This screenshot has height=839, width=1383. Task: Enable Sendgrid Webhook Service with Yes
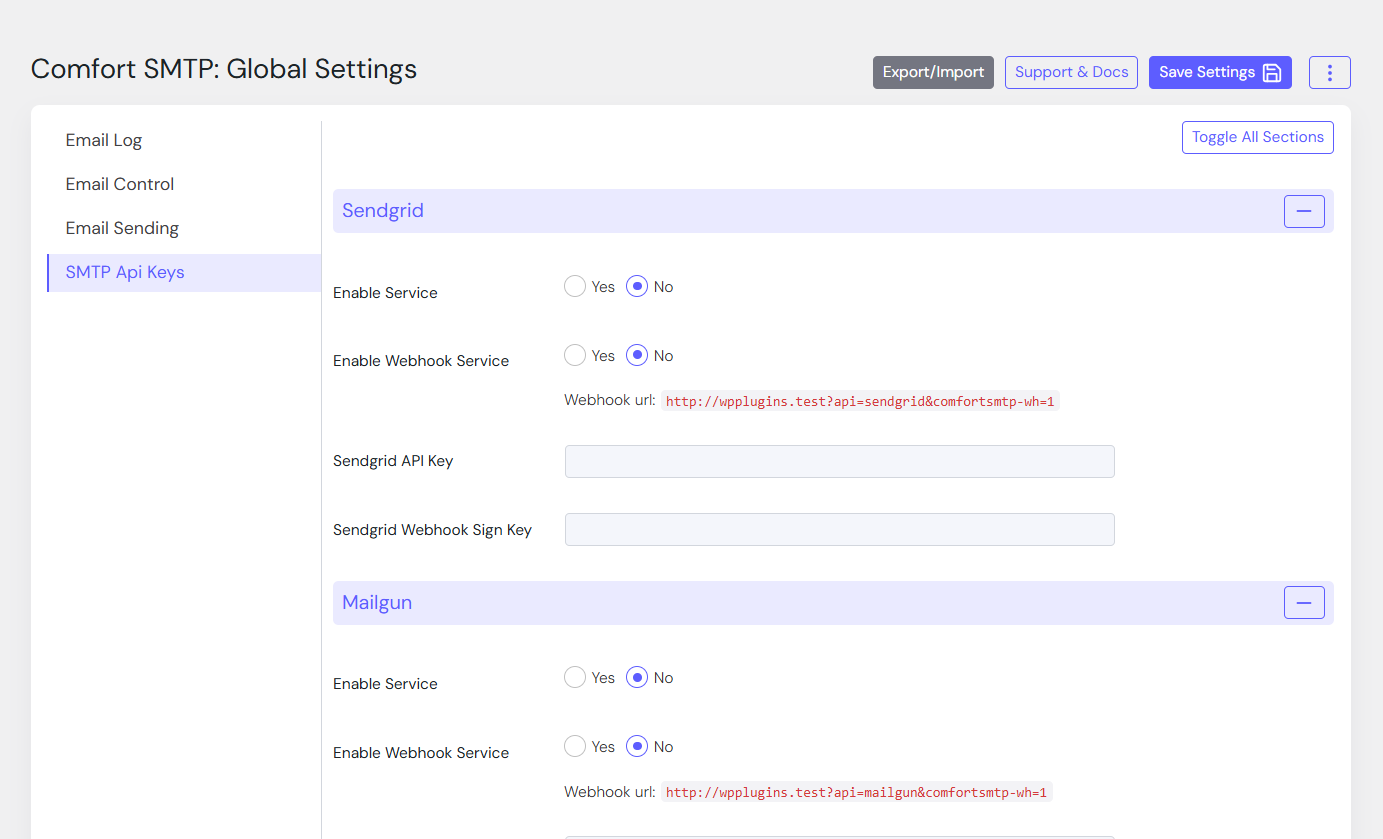[575, 356]
